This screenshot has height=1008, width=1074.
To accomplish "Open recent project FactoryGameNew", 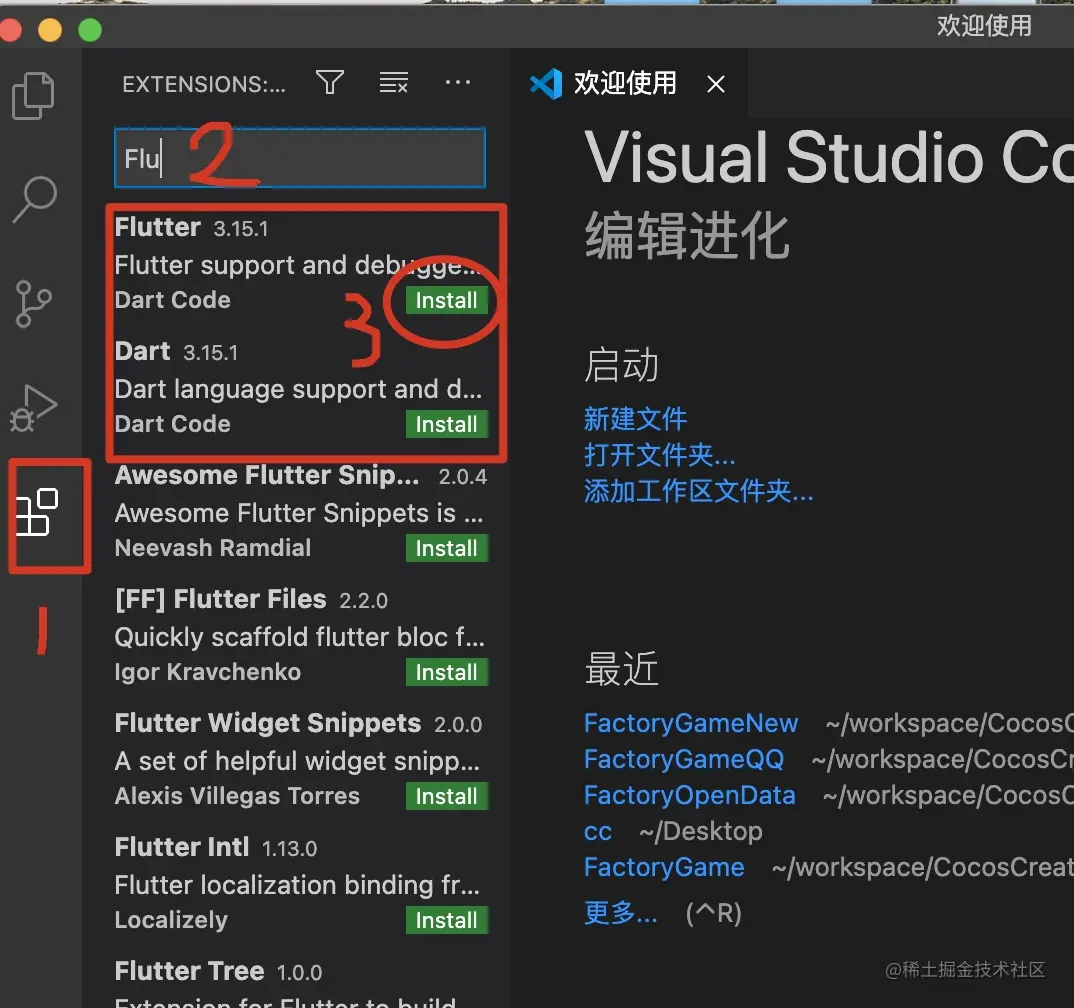I will pyautogui.click(x=691, y=723).
